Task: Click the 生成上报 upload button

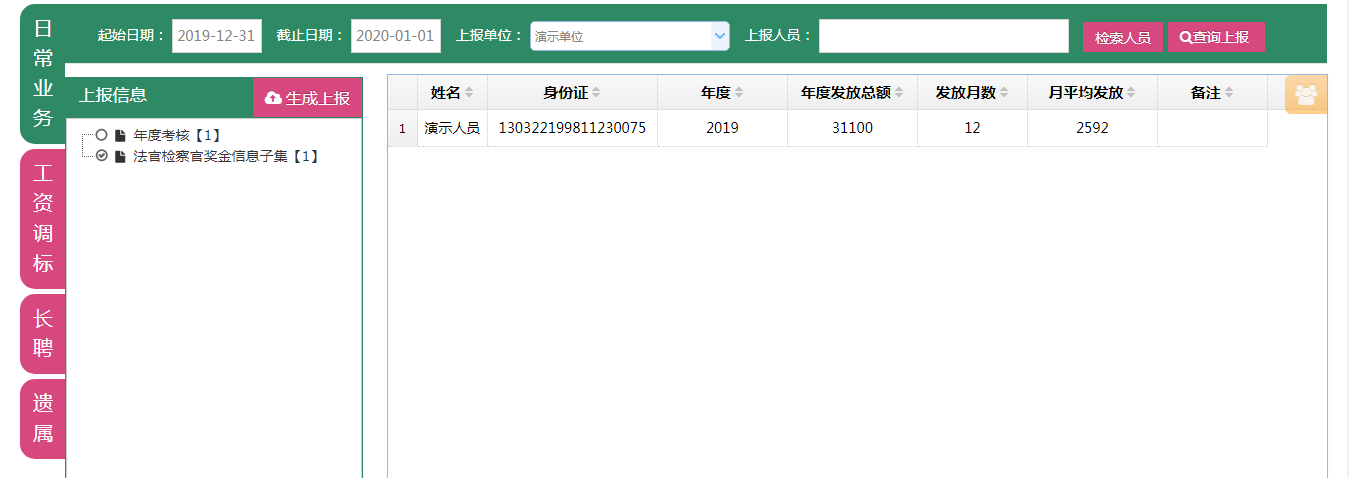Action: (307, 98)
